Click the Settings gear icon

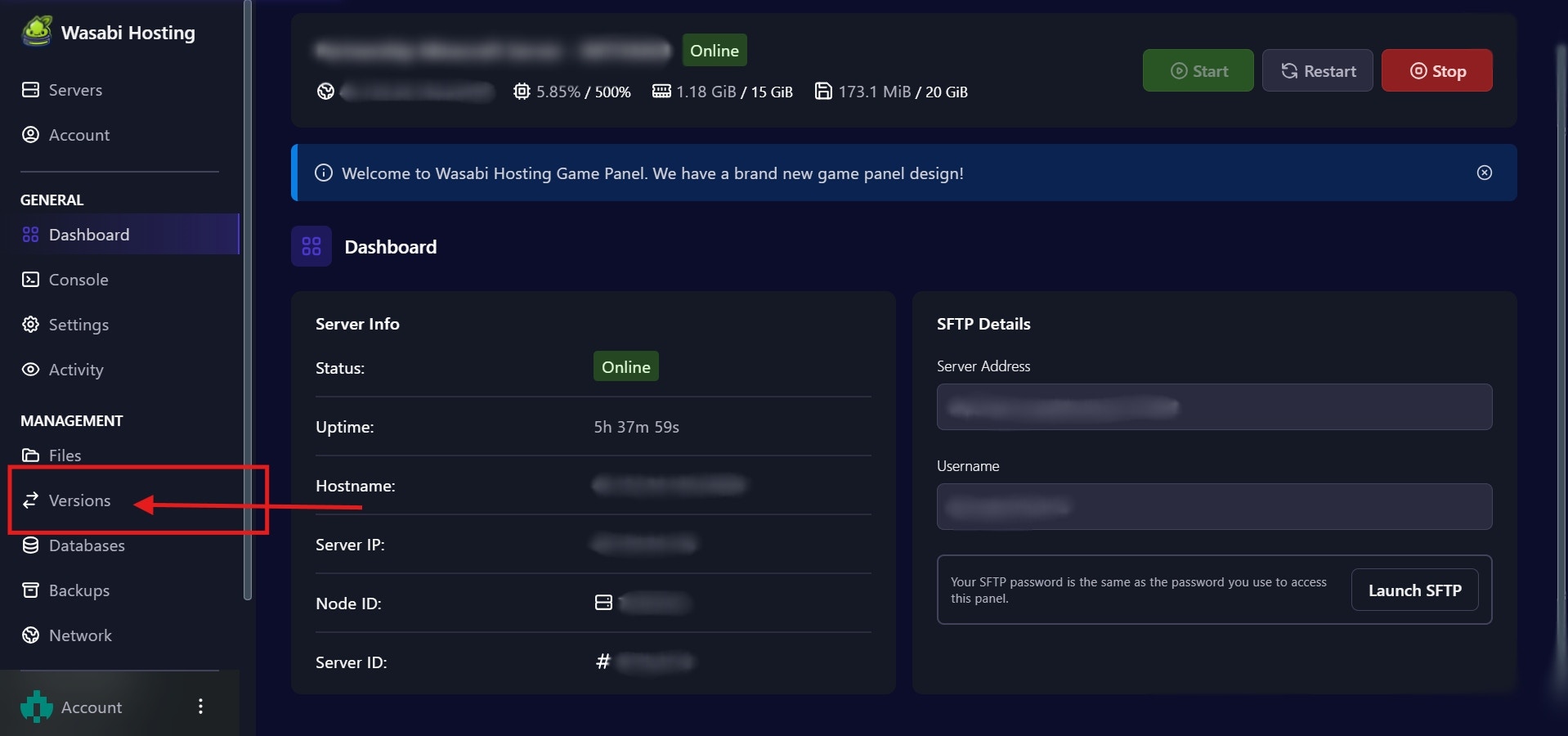30,325
